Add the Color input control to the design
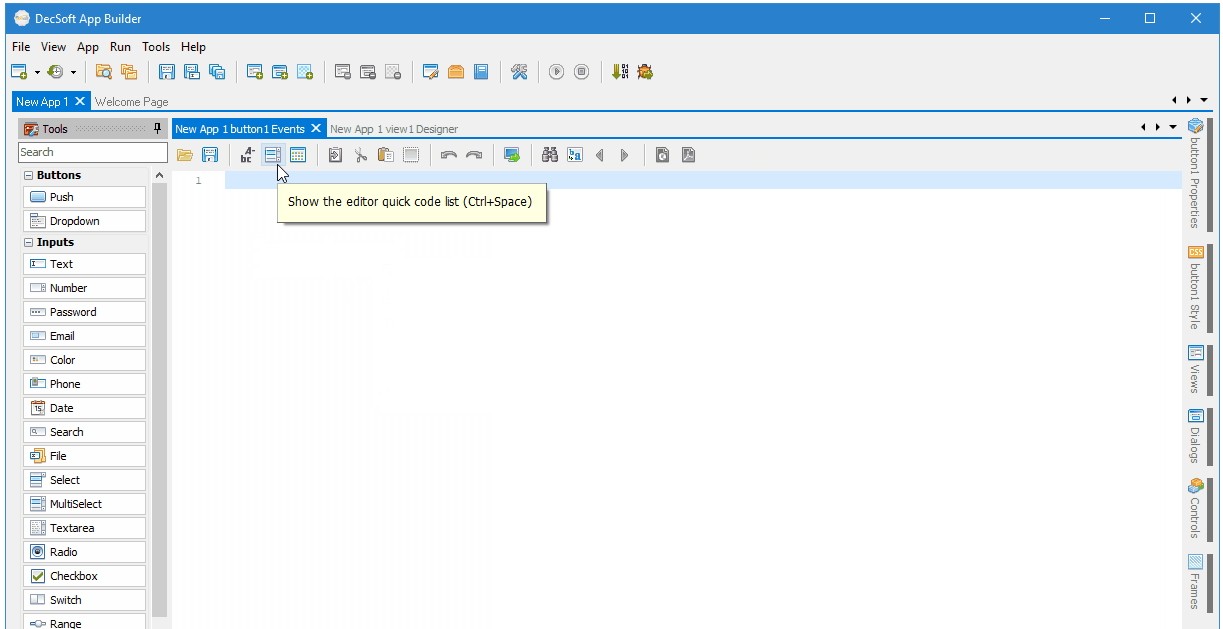 pyautogui.click(x=84, y=359)
